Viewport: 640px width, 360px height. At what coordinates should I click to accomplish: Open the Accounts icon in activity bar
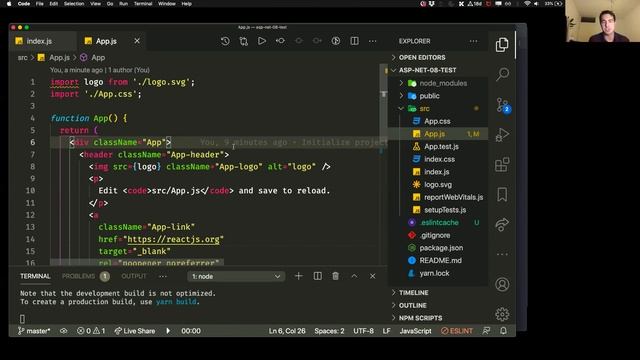tap(502, 284)
